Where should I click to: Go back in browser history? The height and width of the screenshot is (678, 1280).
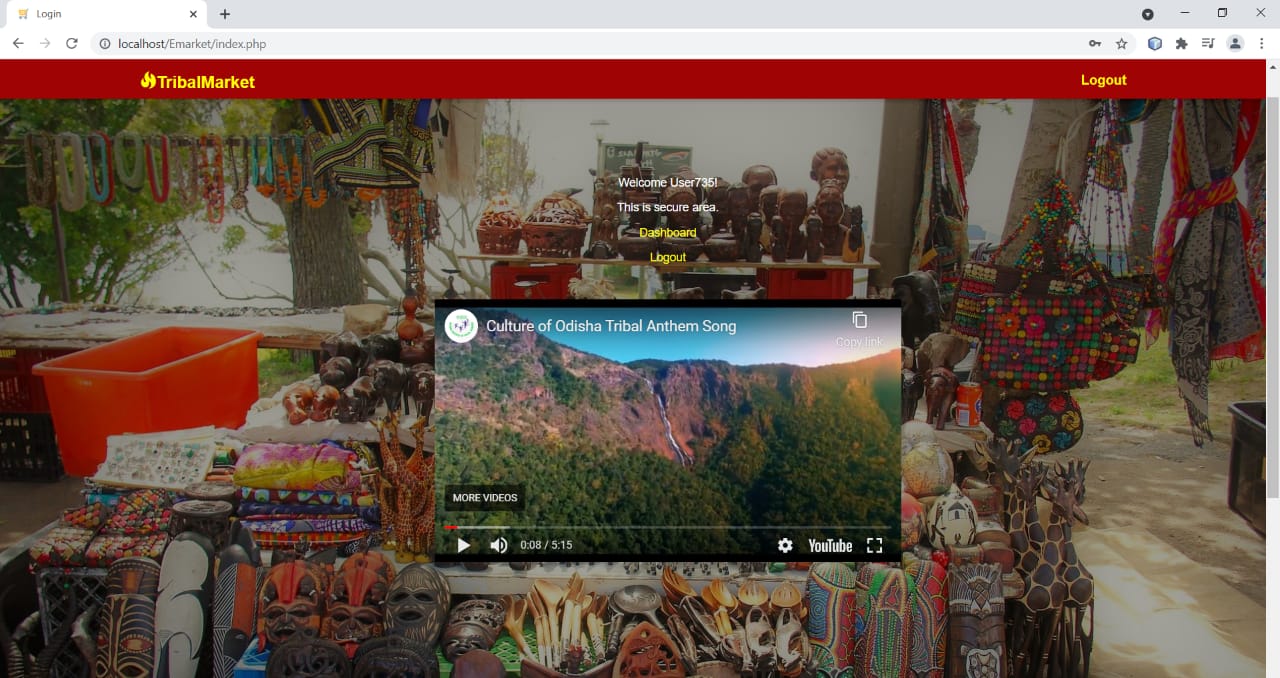pos(18,43)
